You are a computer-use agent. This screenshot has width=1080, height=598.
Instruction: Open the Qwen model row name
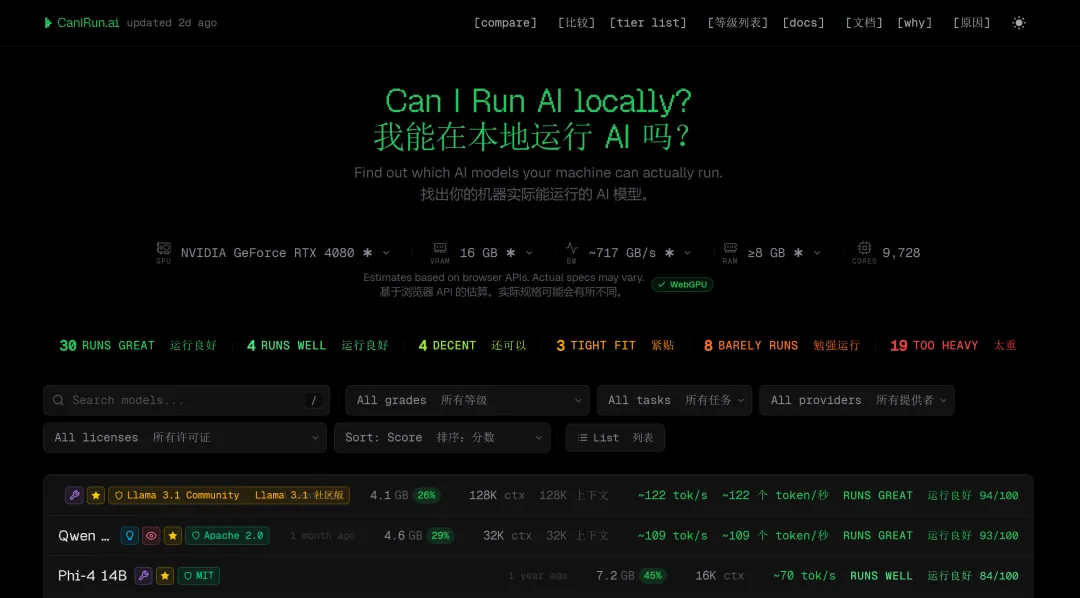[x=83, y=535]
